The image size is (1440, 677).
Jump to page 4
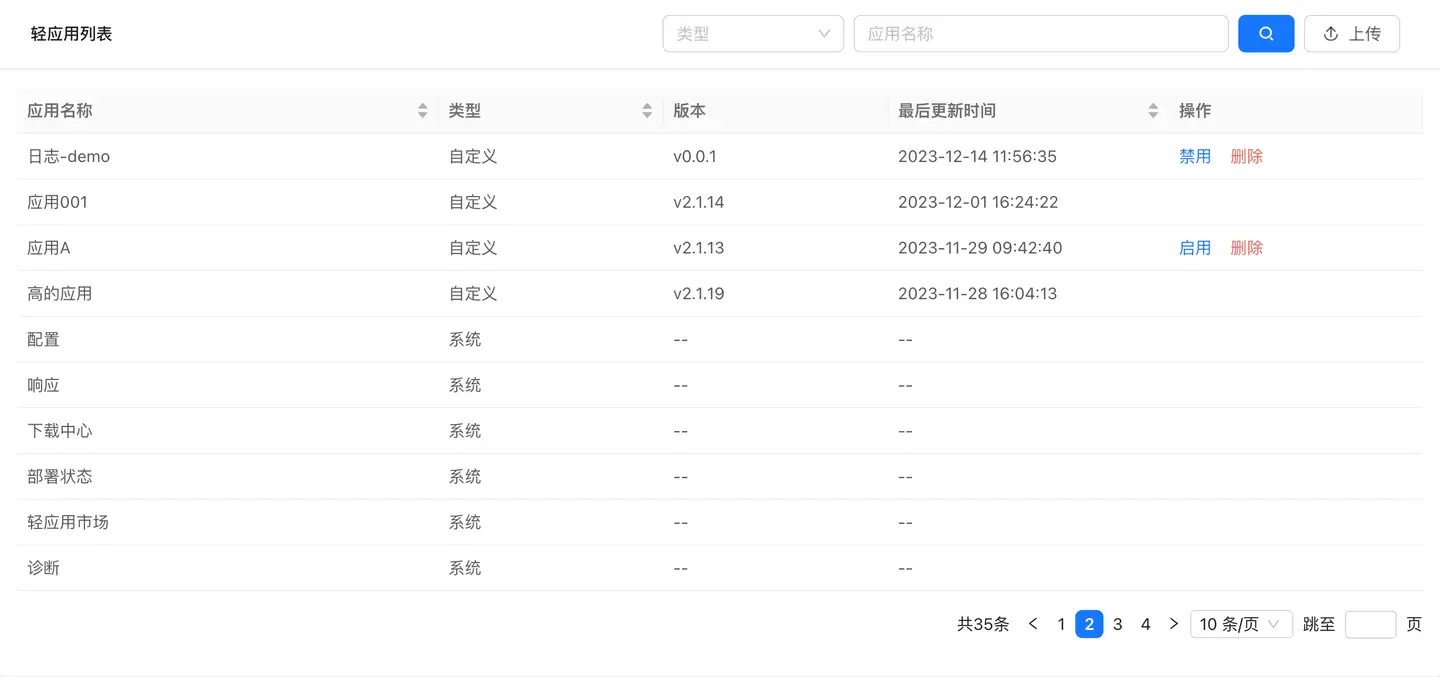[1146, 624]
